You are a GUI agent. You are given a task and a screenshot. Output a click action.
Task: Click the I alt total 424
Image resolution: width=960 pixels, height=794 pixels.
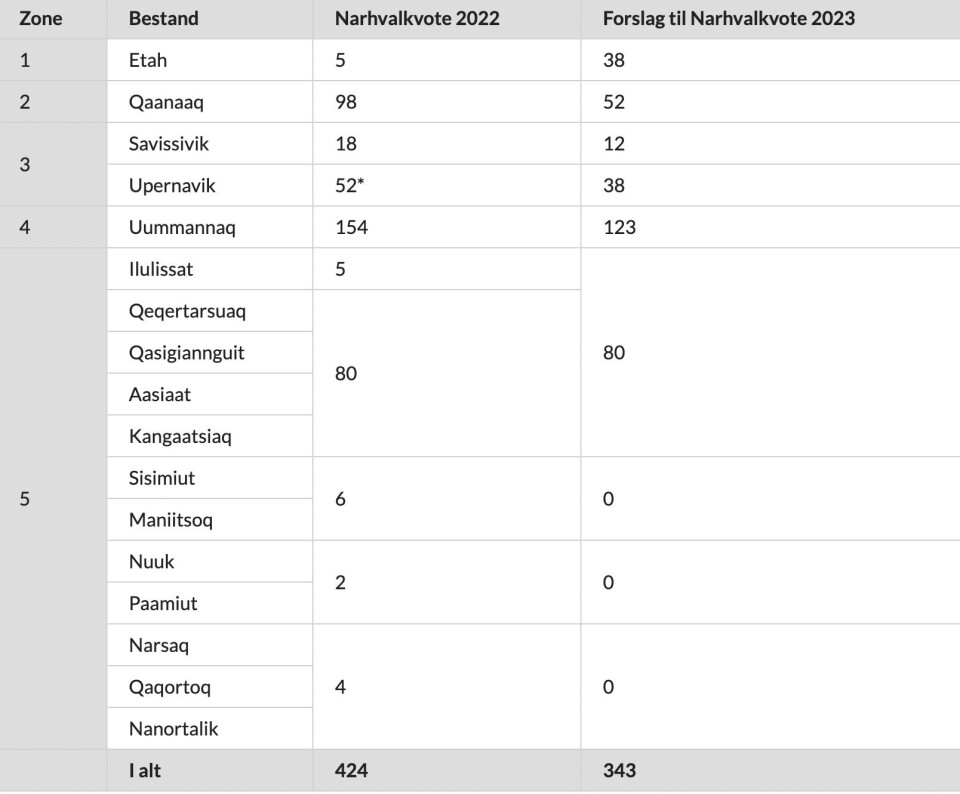point(351,771)
